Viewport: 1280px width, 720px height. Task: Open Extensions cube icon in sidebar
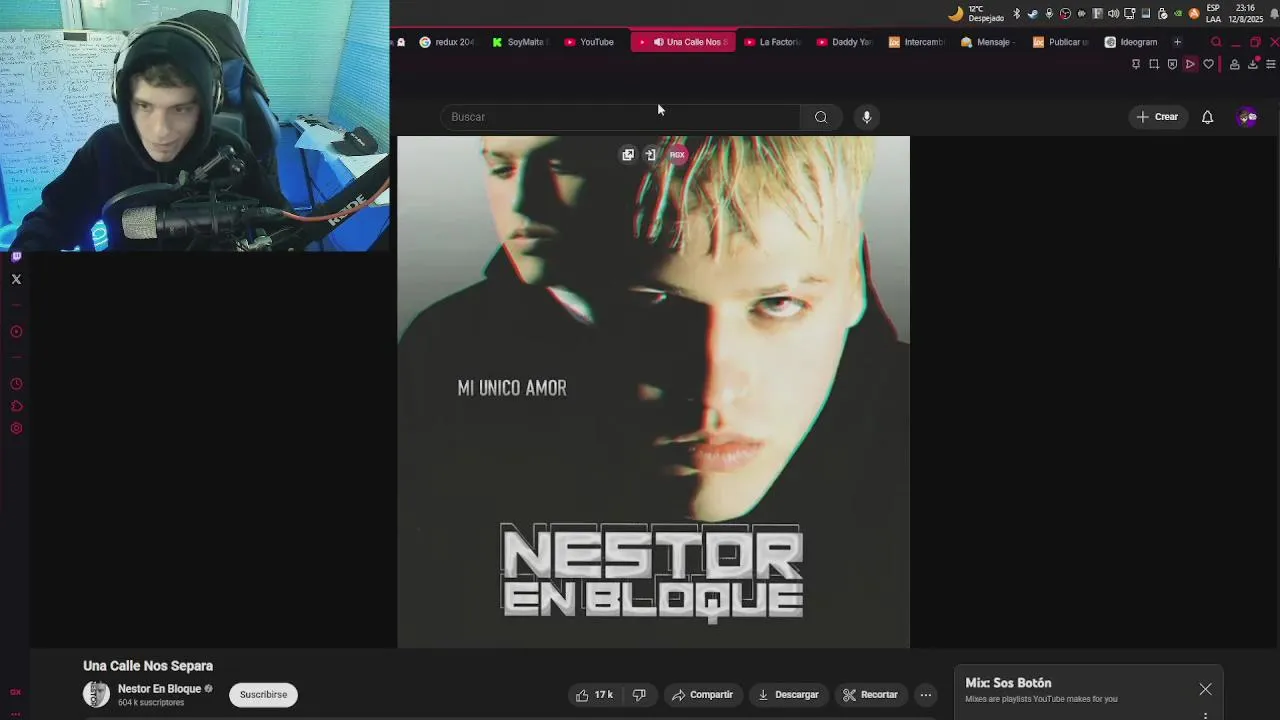pos(16,406)
